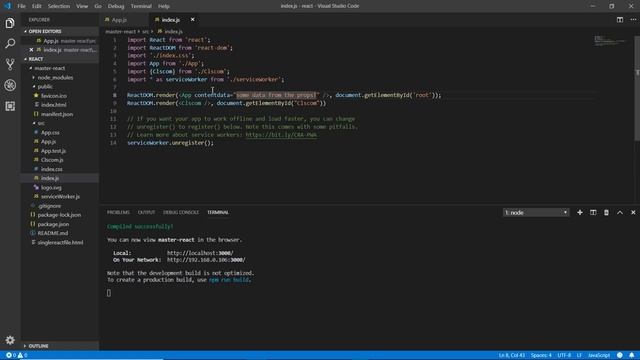Split the editor to the right
Screen dimensions: 640x360
(620, 20)
